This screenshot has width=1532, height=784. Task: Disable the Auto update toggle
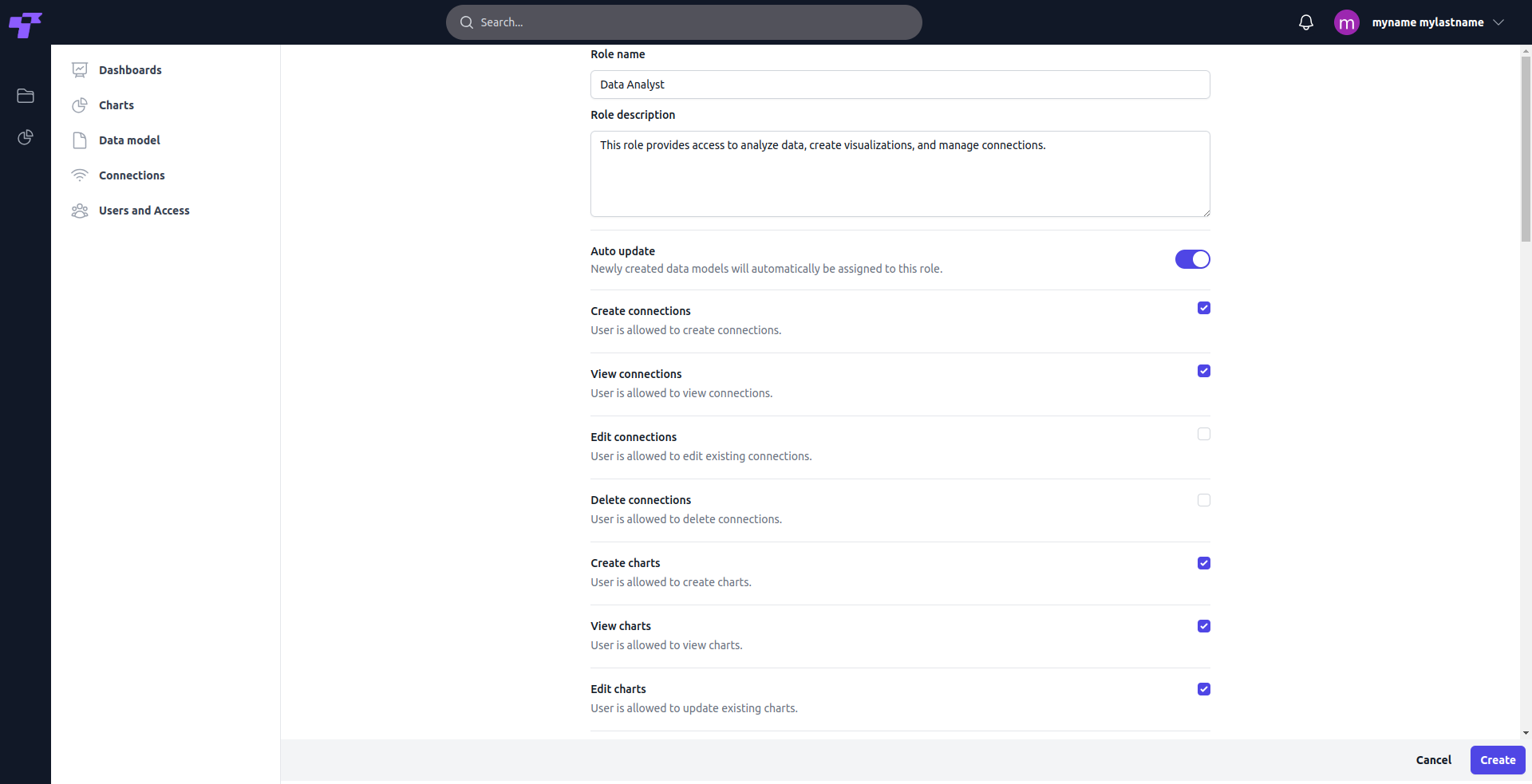click(x=1192, y=259)
